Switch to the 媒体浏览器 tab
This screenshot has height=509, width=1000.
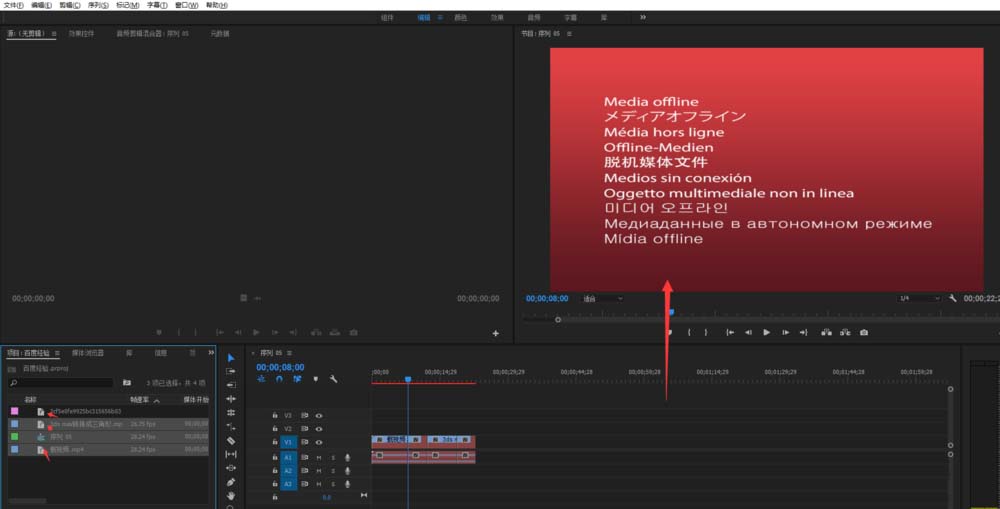click(87, 353)
